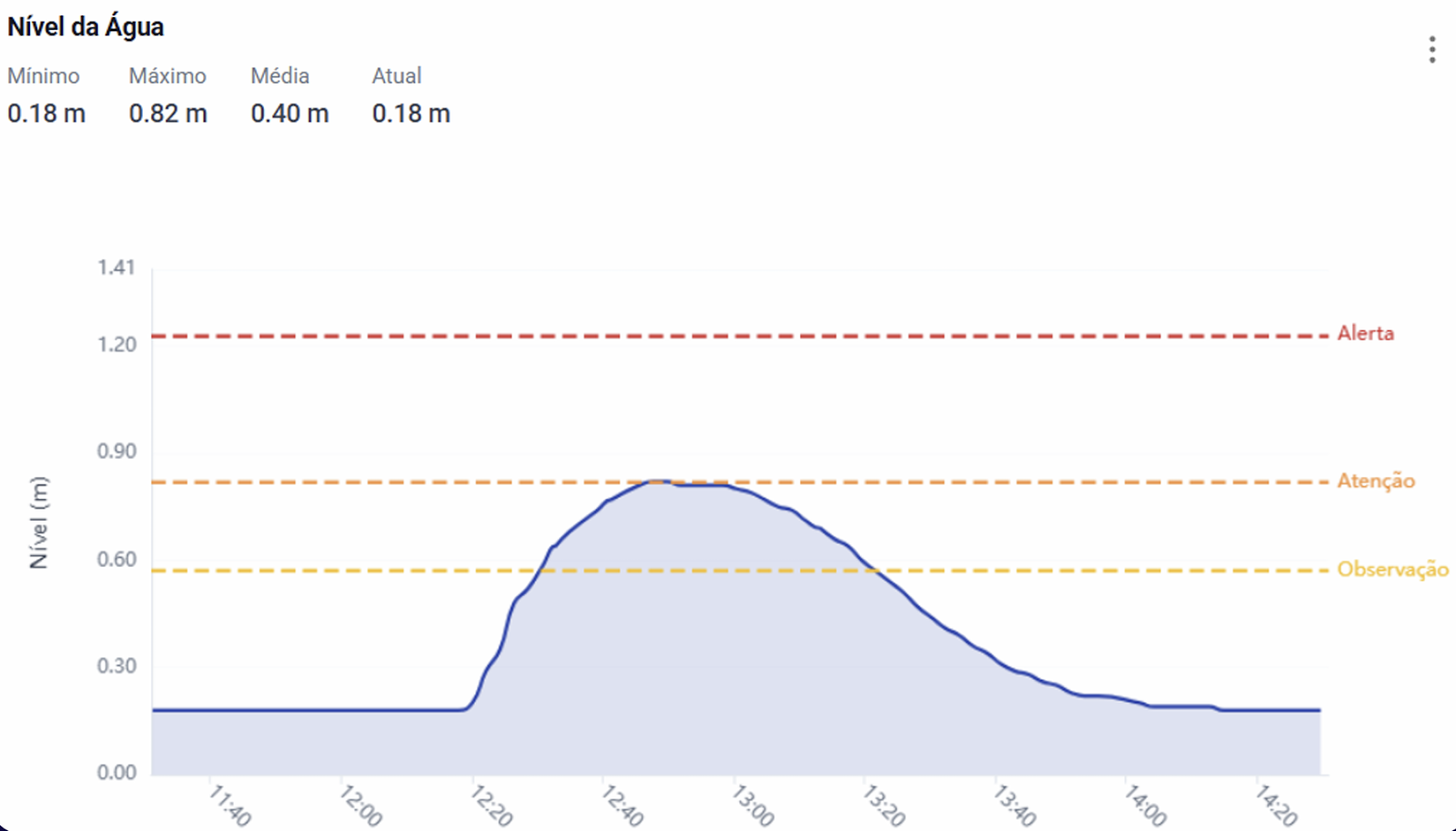
Task: Click the 13:40 time axis label
Action: [1015, 806]
